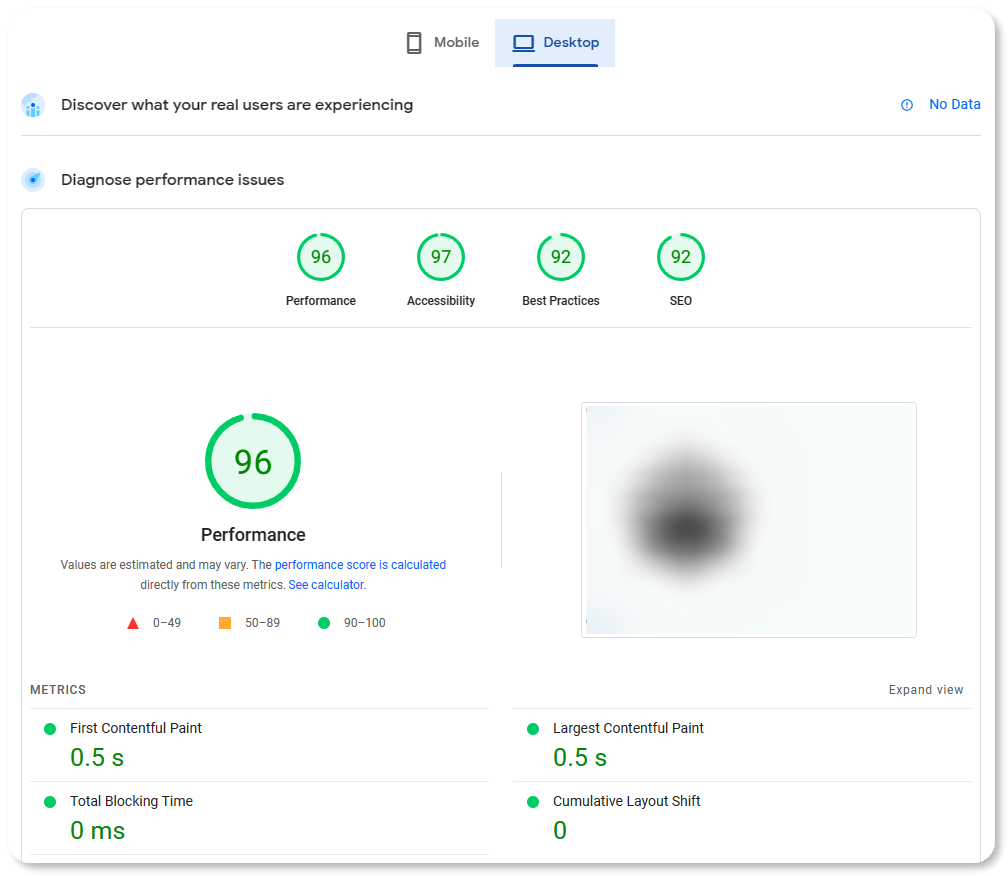Click the orange square 50–89 legend icon

click(x=225, y=623)
